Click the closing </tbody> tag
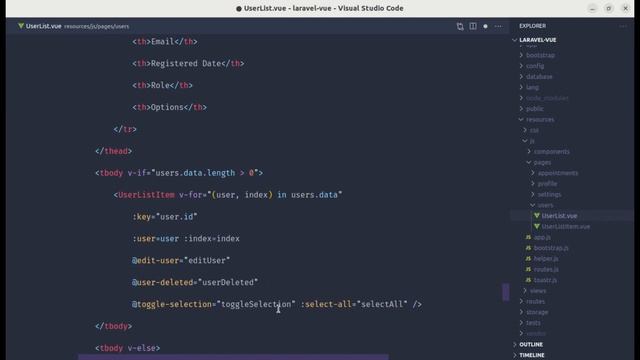Image resolution: width=640 pixels, height=360 pixels. tap(113, 327)
